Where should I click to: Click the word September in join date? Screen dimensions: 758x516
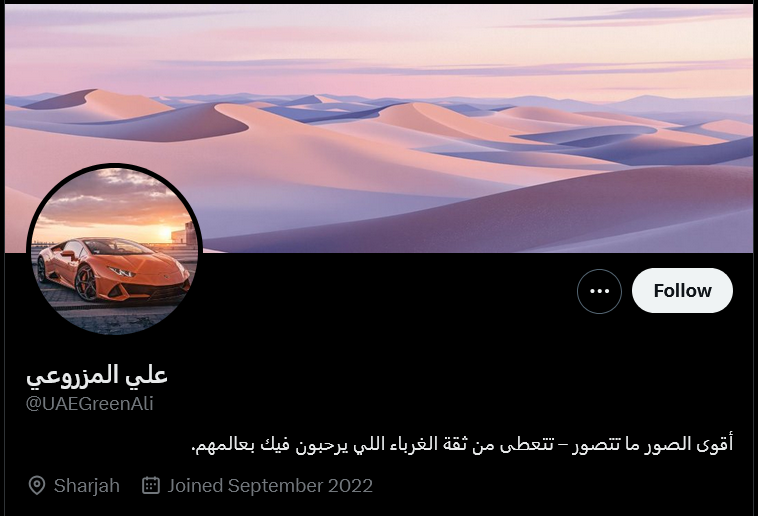(275, 486)
